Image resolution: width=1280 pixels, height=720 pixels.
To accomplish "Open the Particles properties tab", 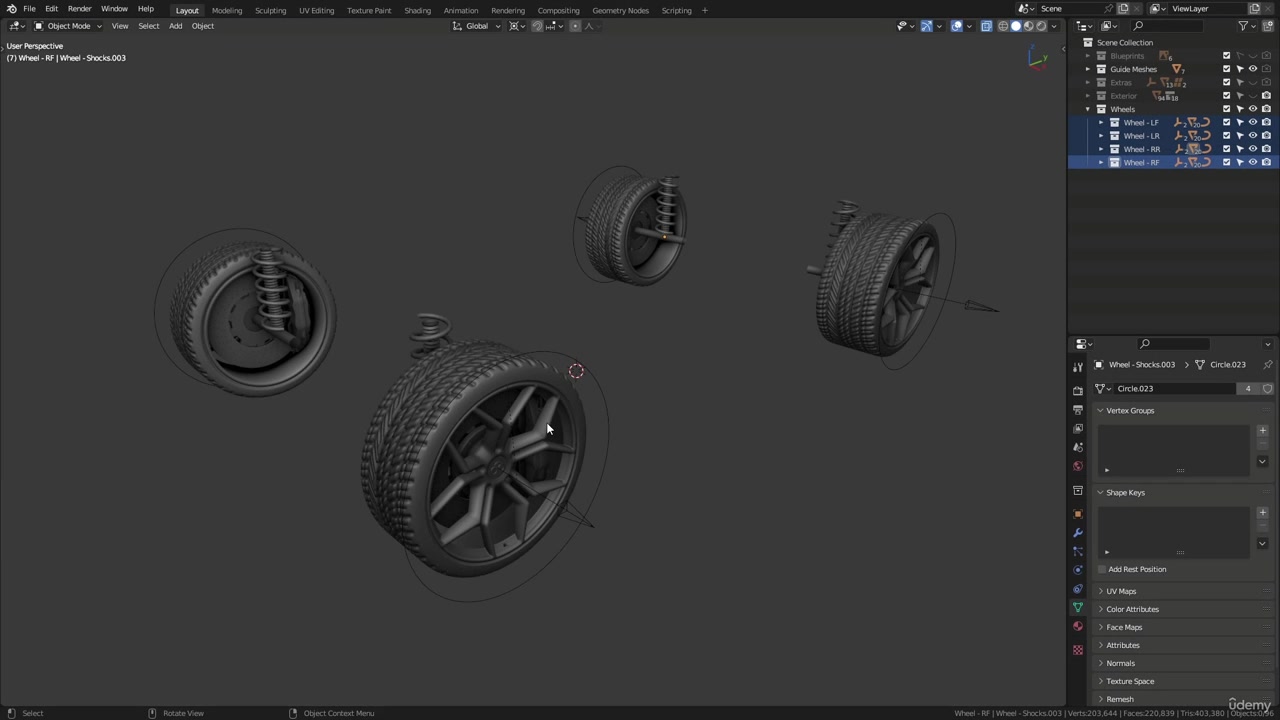I will click(1078, 551).
